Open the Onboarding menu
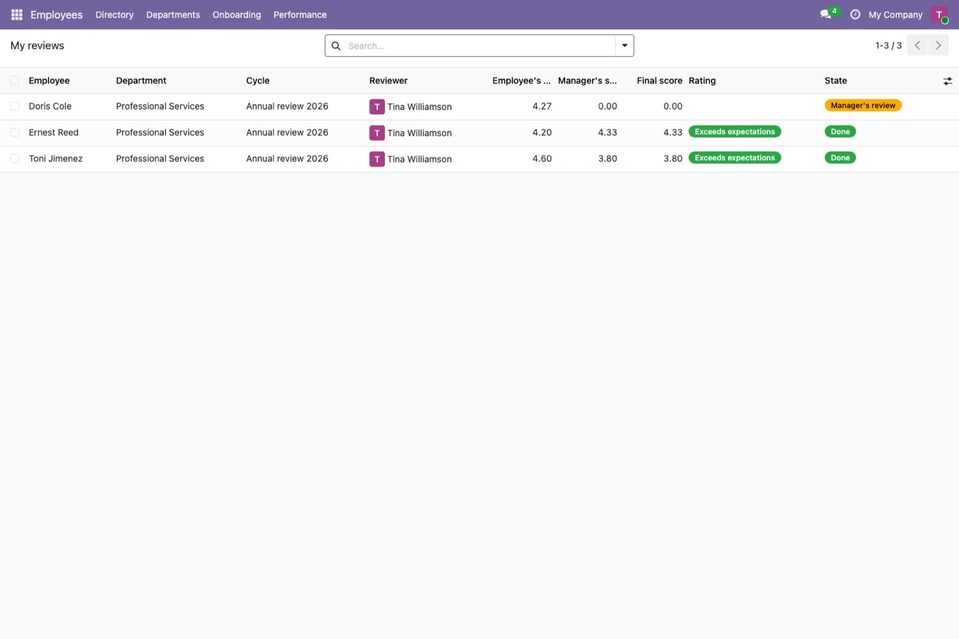959x639 pixels. point(237,15)
